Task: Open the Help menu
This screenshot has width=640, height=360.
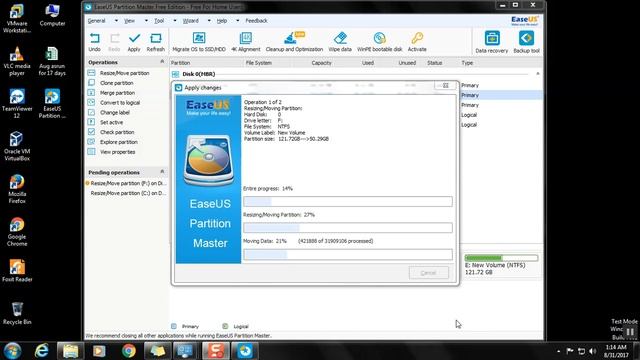Action: [x=222, y=21]
